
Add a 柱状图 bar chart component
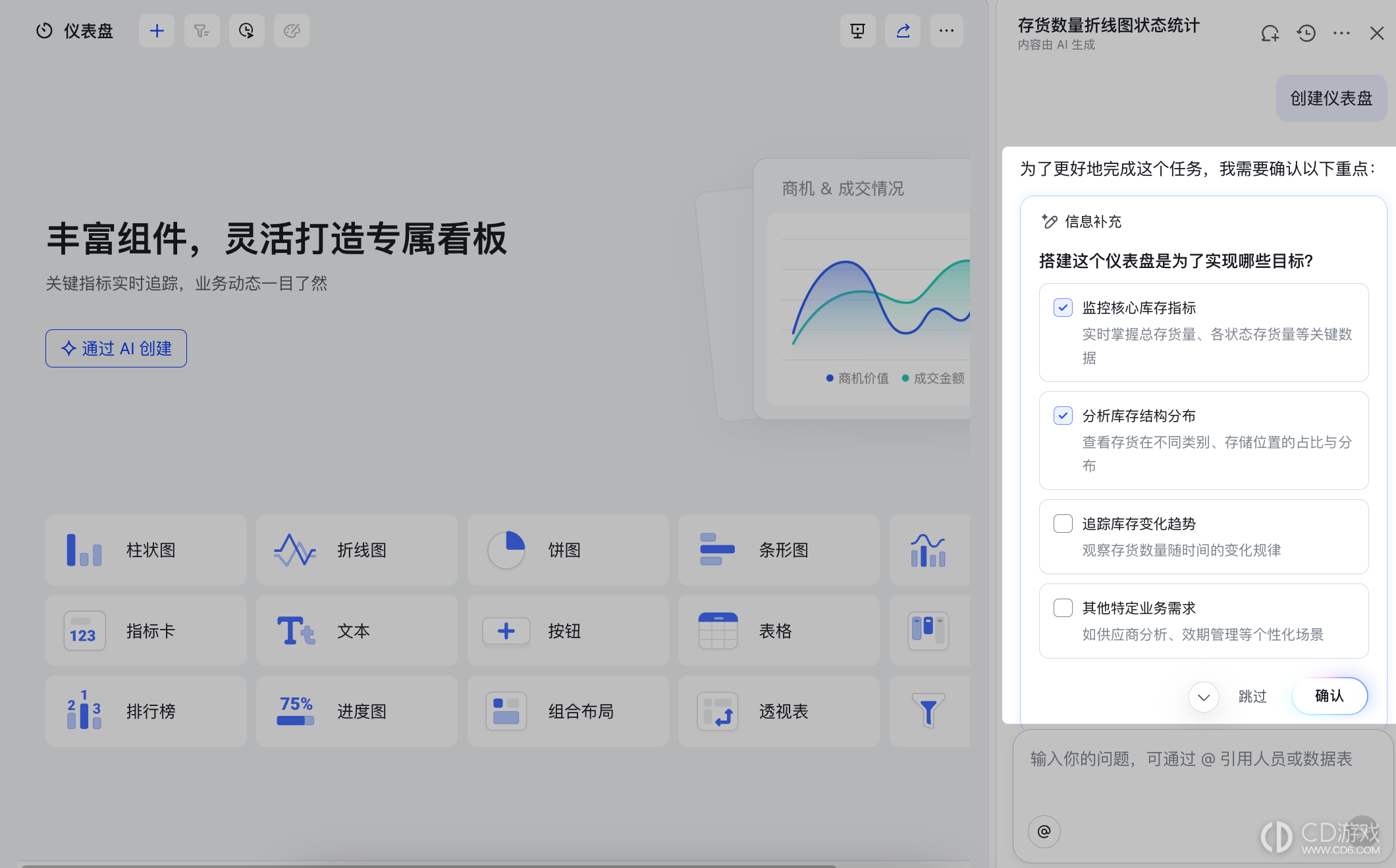coord(146,550)
